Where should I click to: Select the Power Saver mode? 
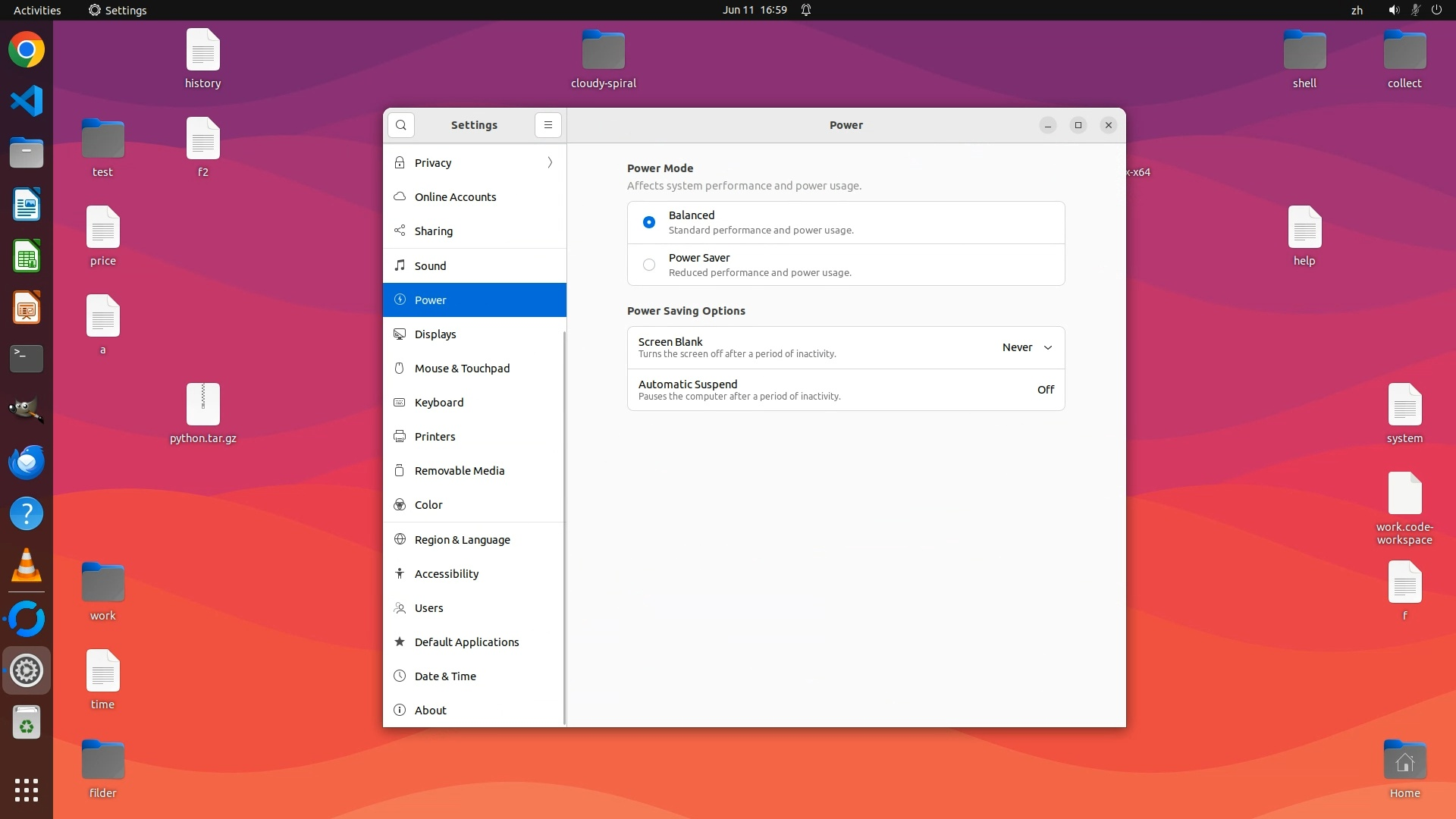click(649, 265)
